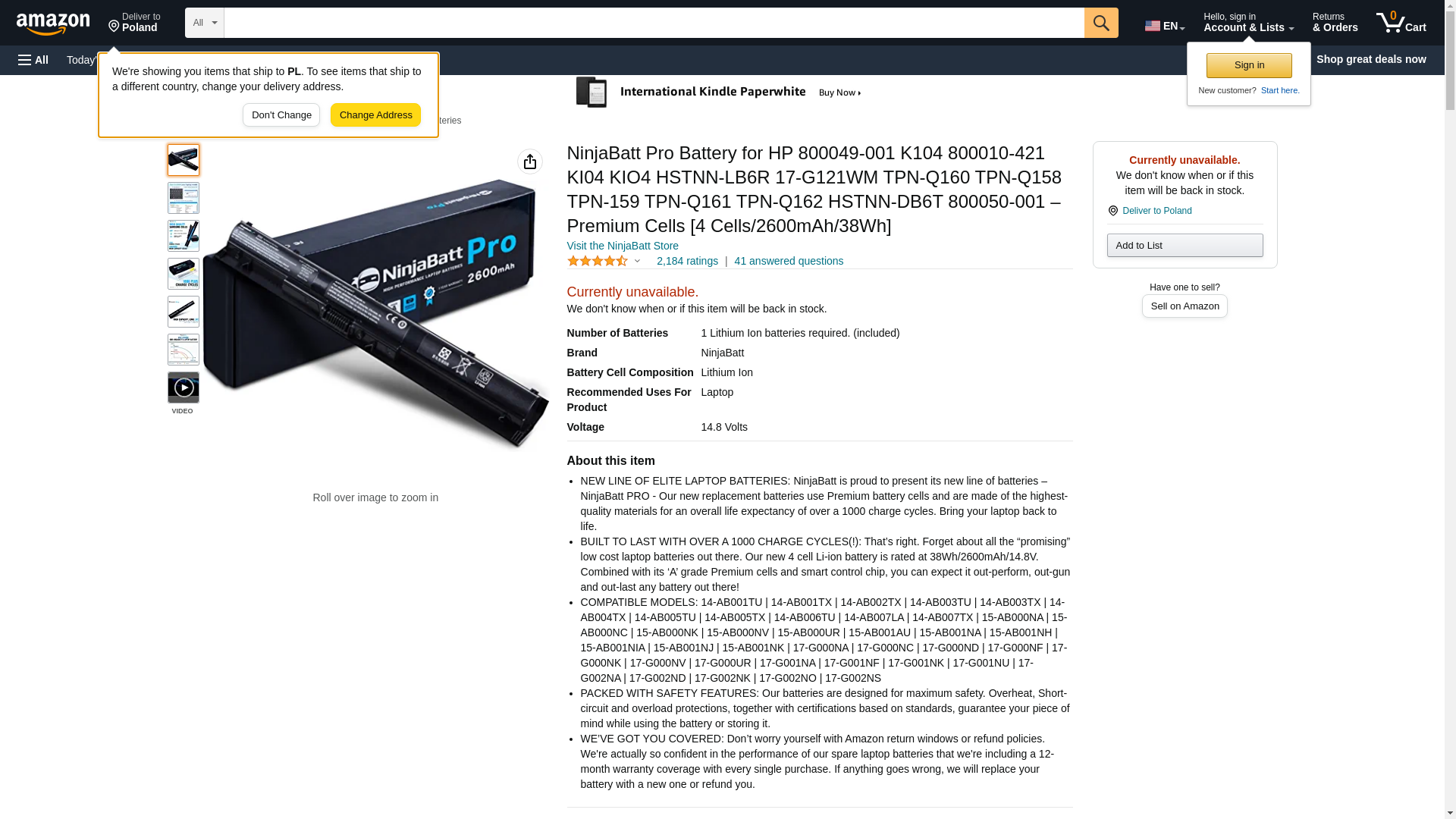Open the EN language dropdown
The width and height of the screenshot is (1456, 819).
pyautogui.click(x=1164, y=25)
